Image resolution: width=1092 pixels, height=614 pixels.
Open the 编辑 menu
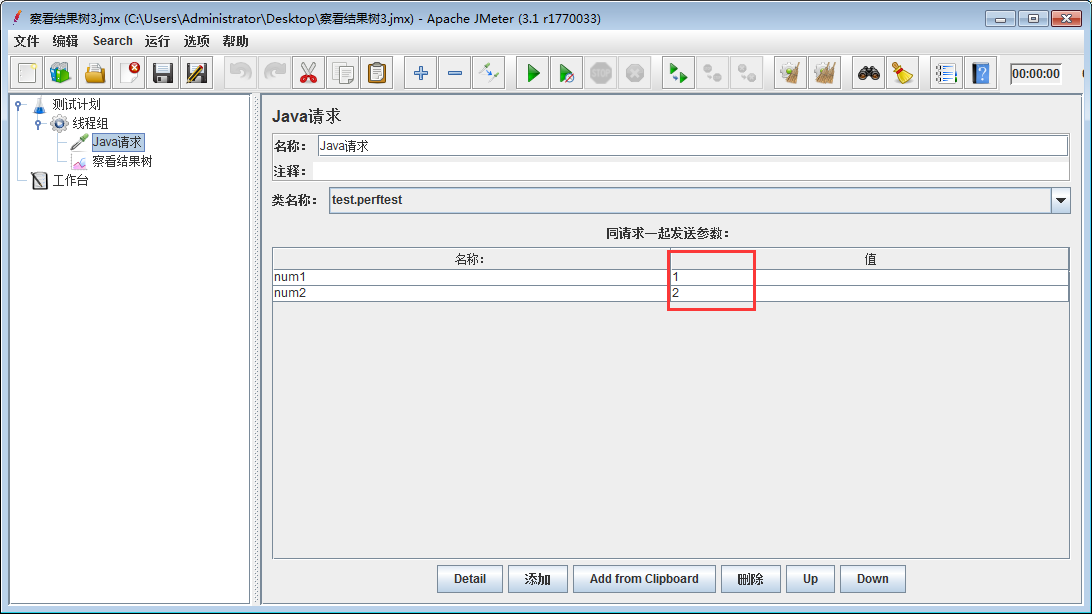pyautogui.click(x=65, y=41)
